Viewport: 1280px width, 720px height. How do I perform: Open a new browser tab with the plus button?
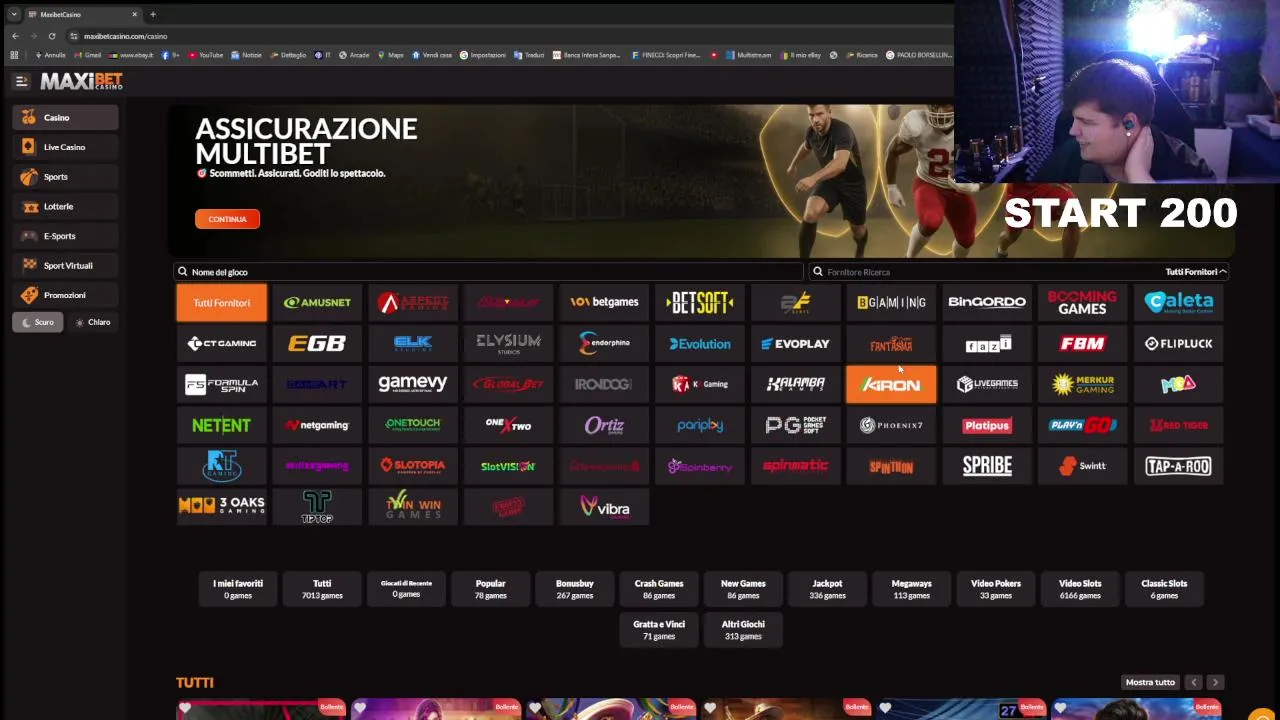pos(153,14)
